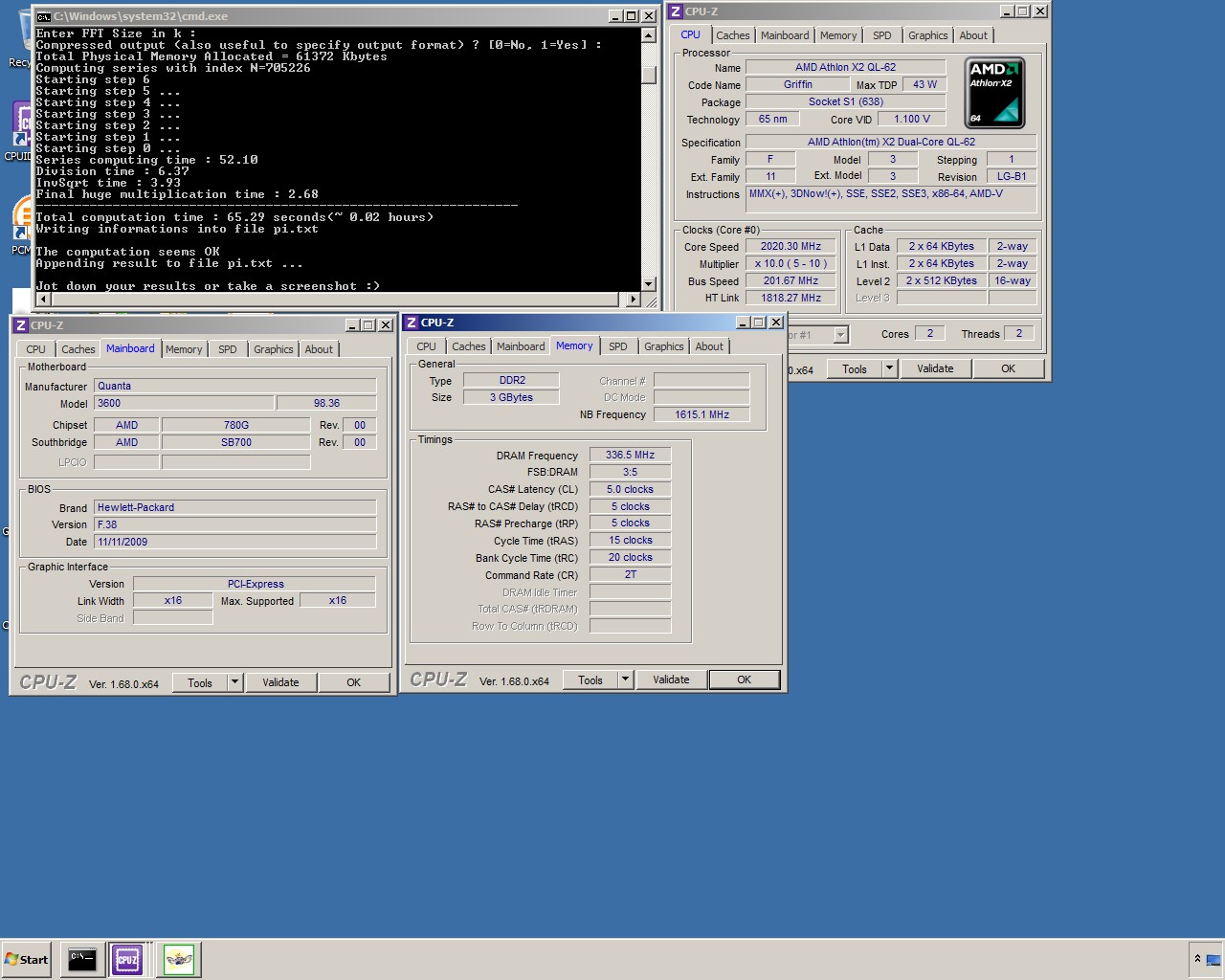Select CPU tab in Mainboard window
The width and height of the screenshot is (1225, 980).
[x=36, y=349]
